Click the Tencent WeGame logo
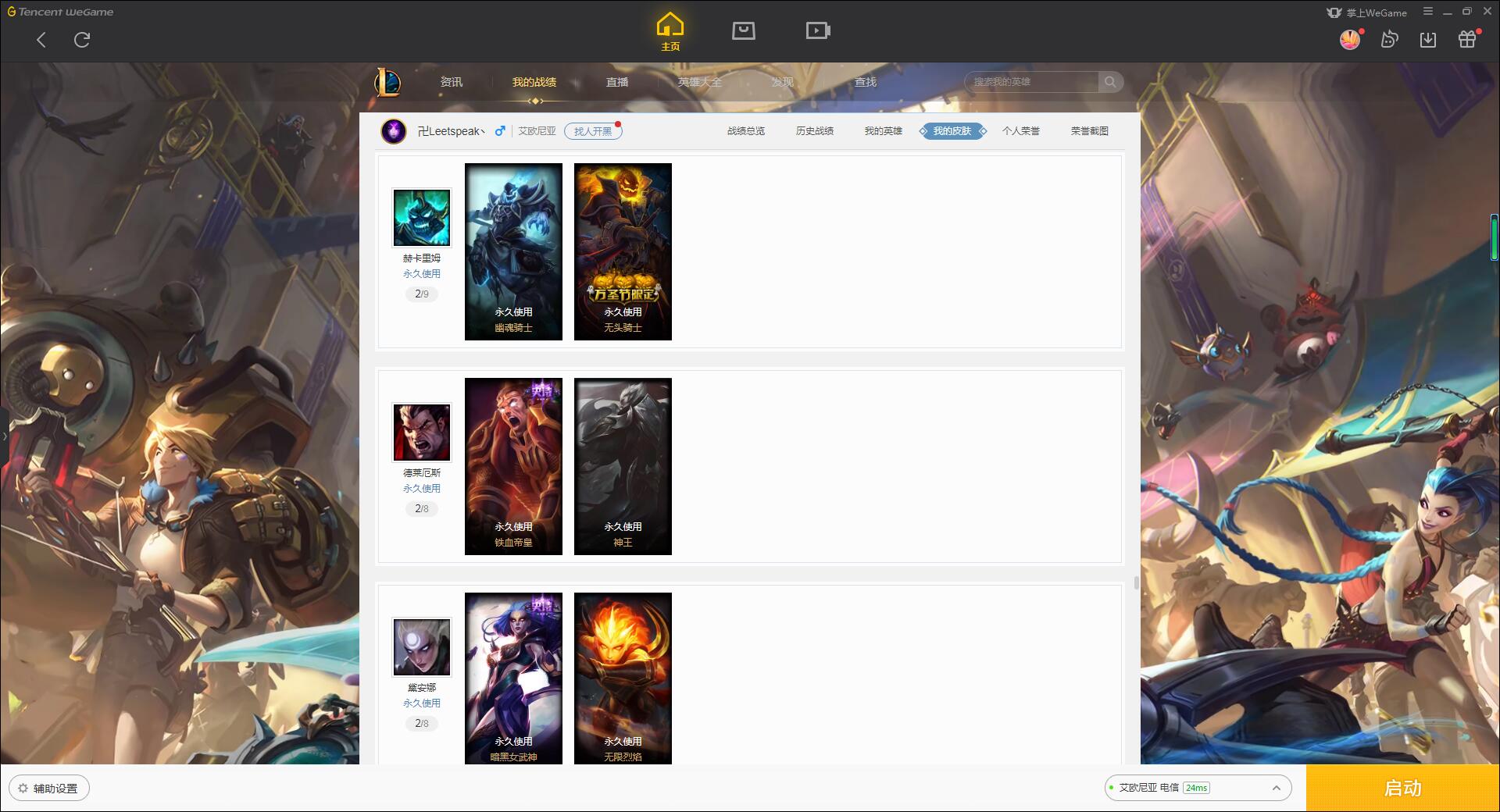This screenshot has height=812, width=1500. (61, 12)
